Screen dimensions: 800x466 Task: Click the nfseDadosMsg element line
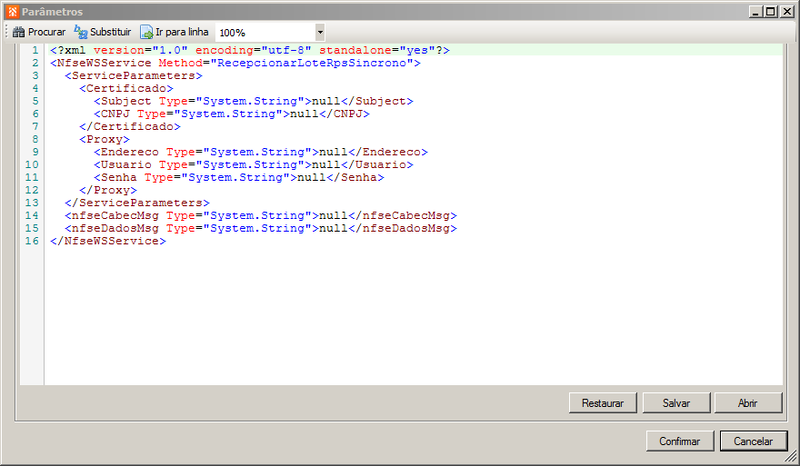click(x=261, y=229)
